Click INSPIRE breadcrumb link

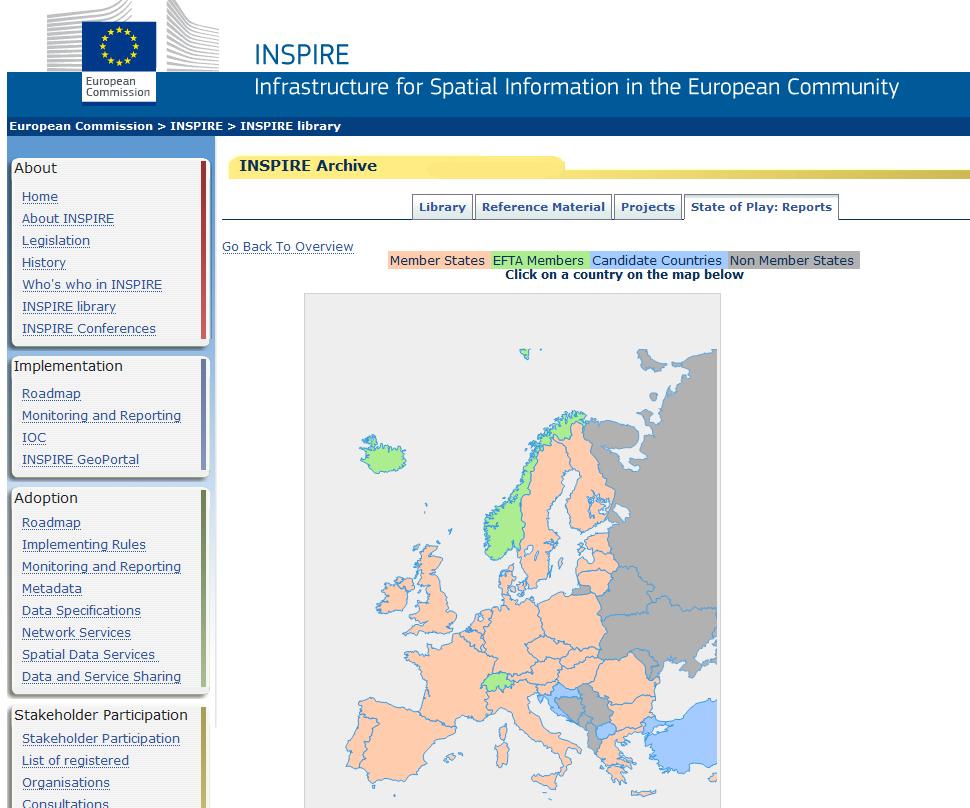[x=196, y=126]
